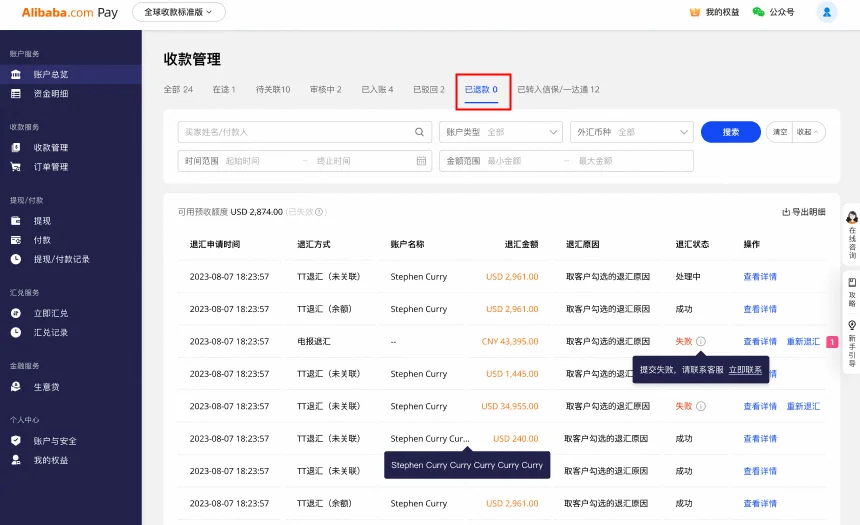
Task: Open the user avatar profile icon
Action: click(826, 12)
